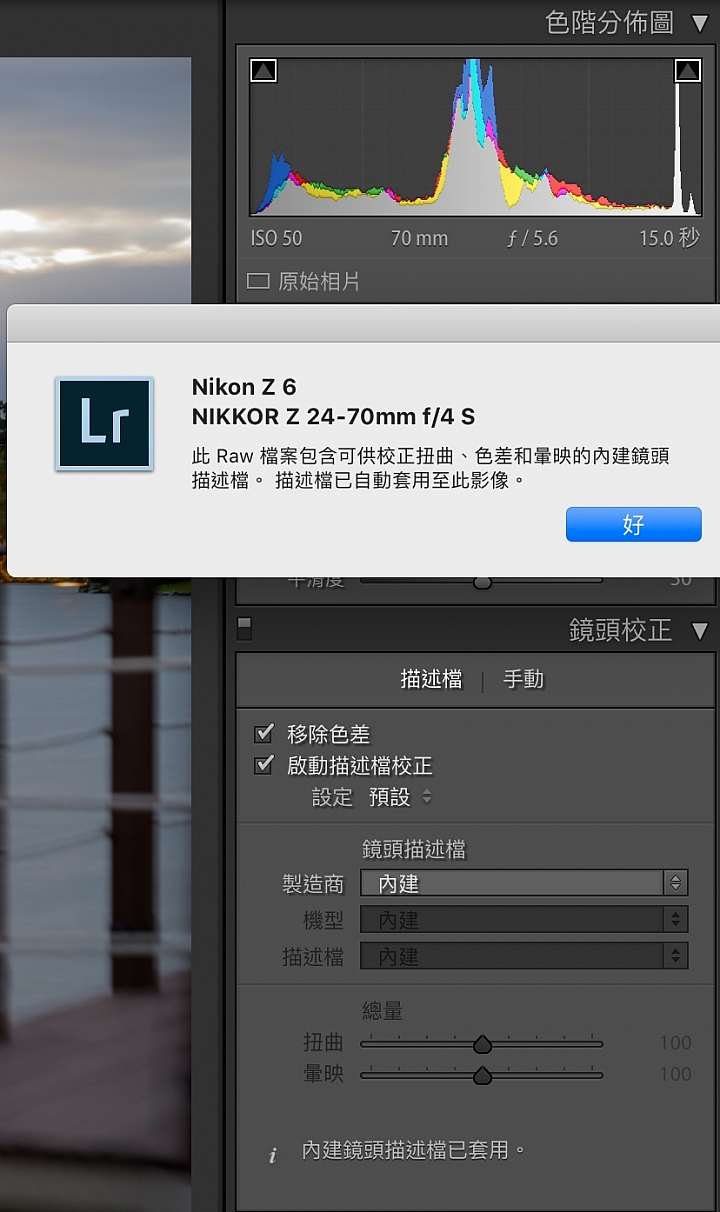Open the 製造商 dropdown

coord(524,883)
